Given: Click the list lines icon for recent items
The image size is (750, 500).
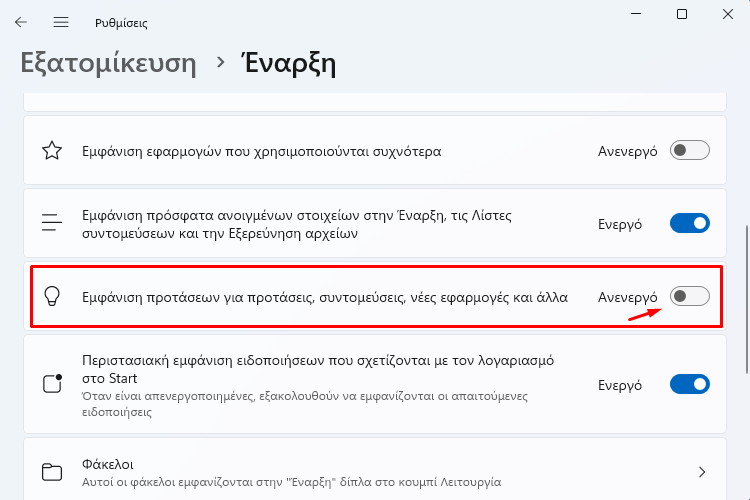Looking at the screenshot, I should (x=52, y=223).
